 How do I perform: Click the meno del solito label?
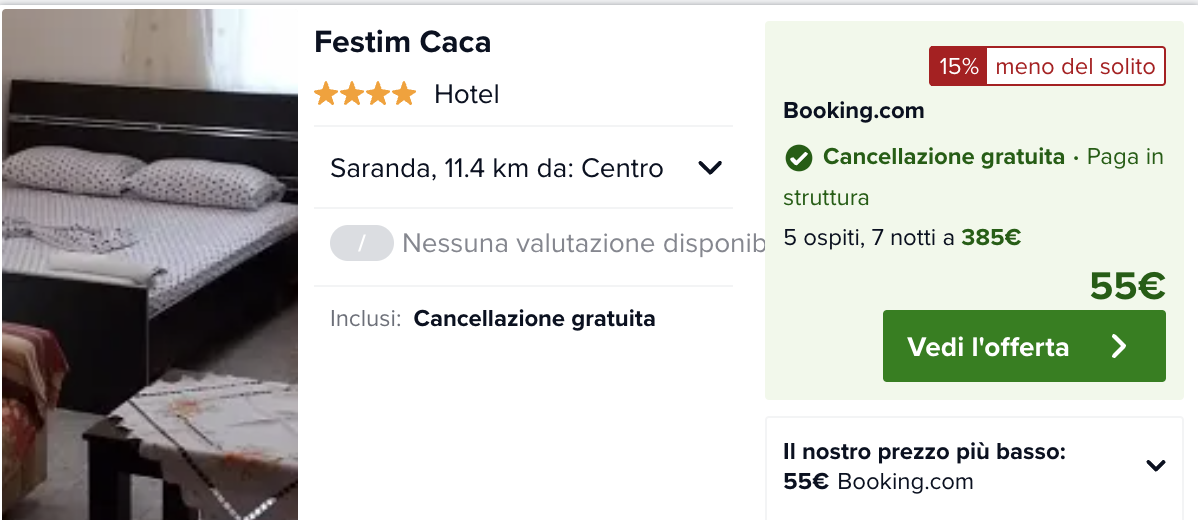click(x=1076, y=66)
